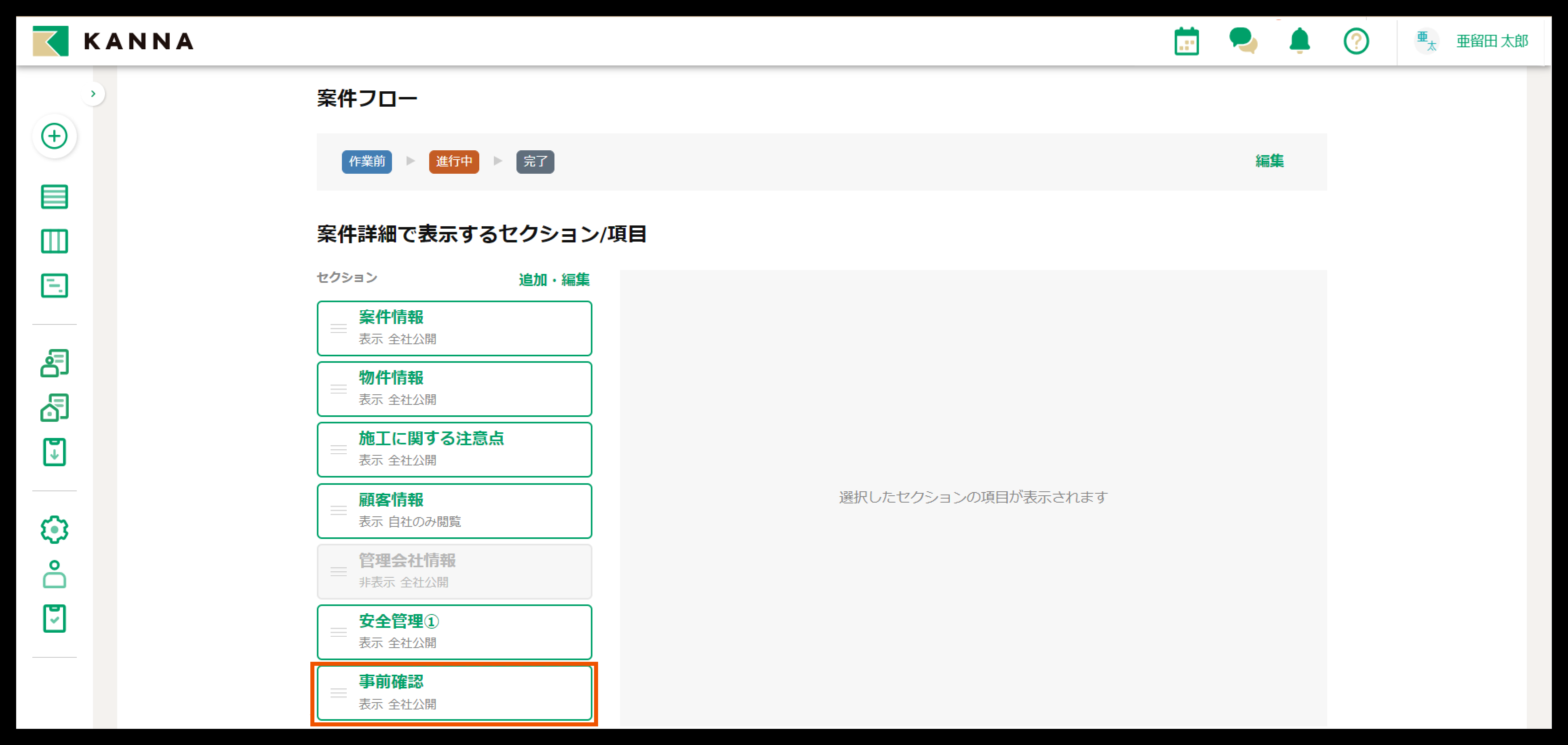Click drag handle of 顧客情報 section

tap(338, 511)
